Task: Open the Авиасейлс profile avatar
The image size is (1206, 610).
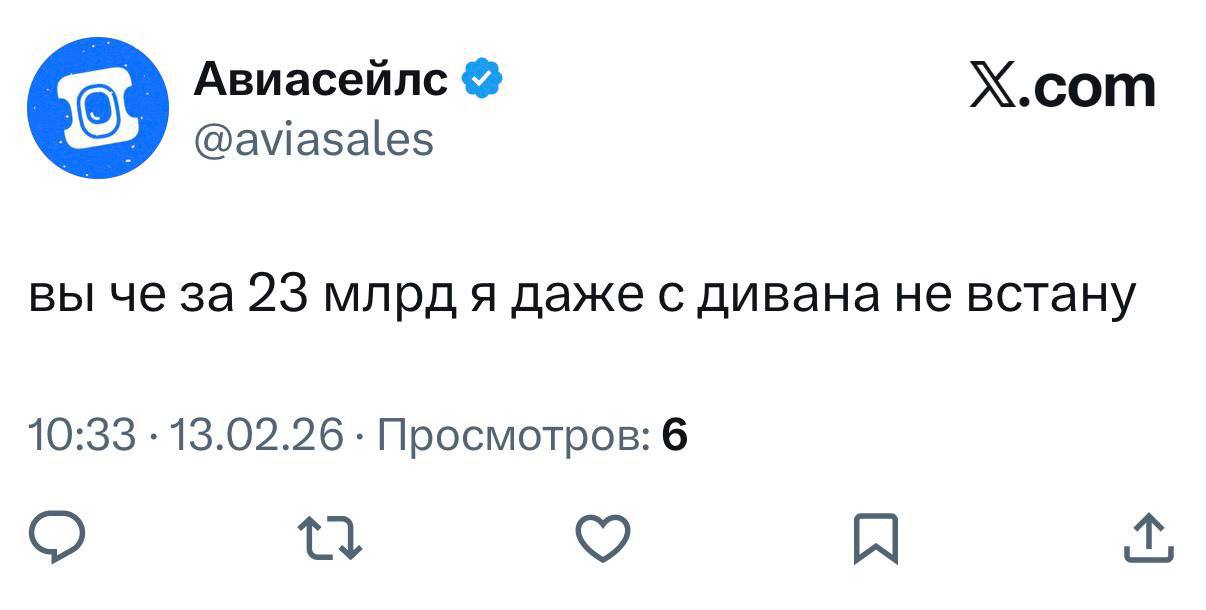Action: point(97,108)
